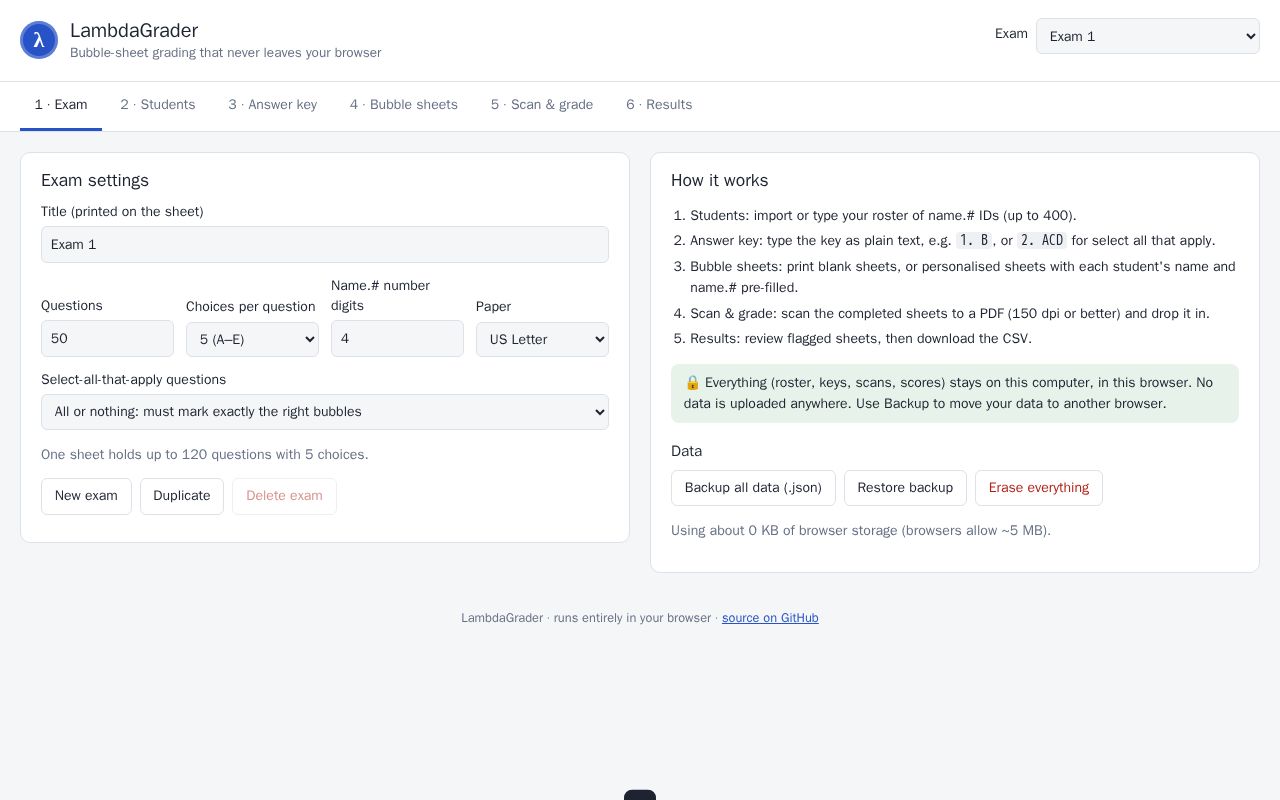The height and width of the screenshot is (800, 1280).
Task: Open the Paper size dropdown
Action: pyautogui.click(x=542, y=339)
